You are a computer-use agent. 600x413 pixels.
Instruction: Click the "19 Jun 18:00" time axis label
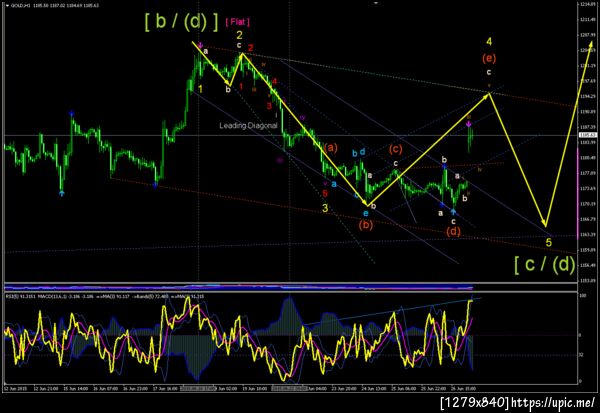[254, 389]
